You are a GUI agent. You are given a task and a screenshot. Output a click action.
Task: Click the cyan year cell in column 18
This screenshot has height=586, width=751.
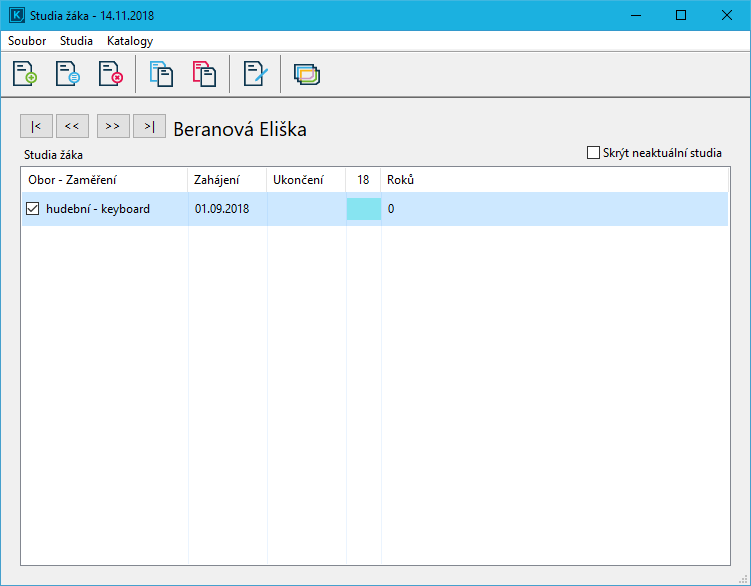tap(363, 209)
